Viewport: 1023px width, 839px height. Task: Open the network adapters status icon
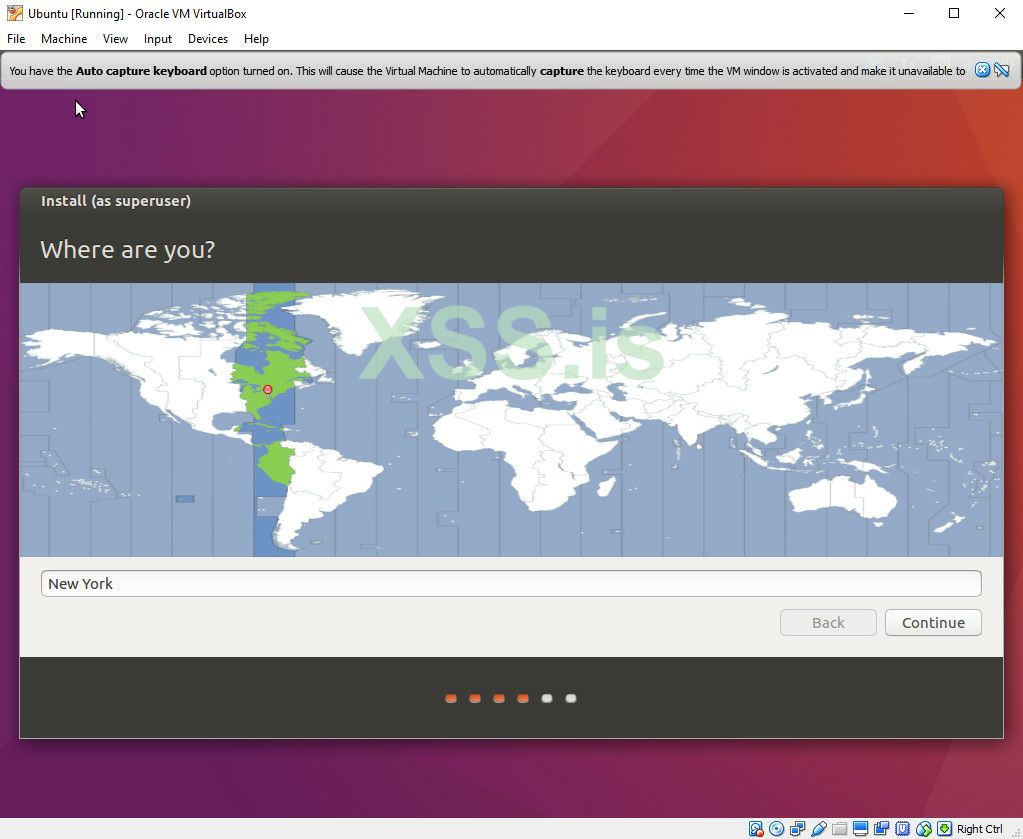click(797, 829)
